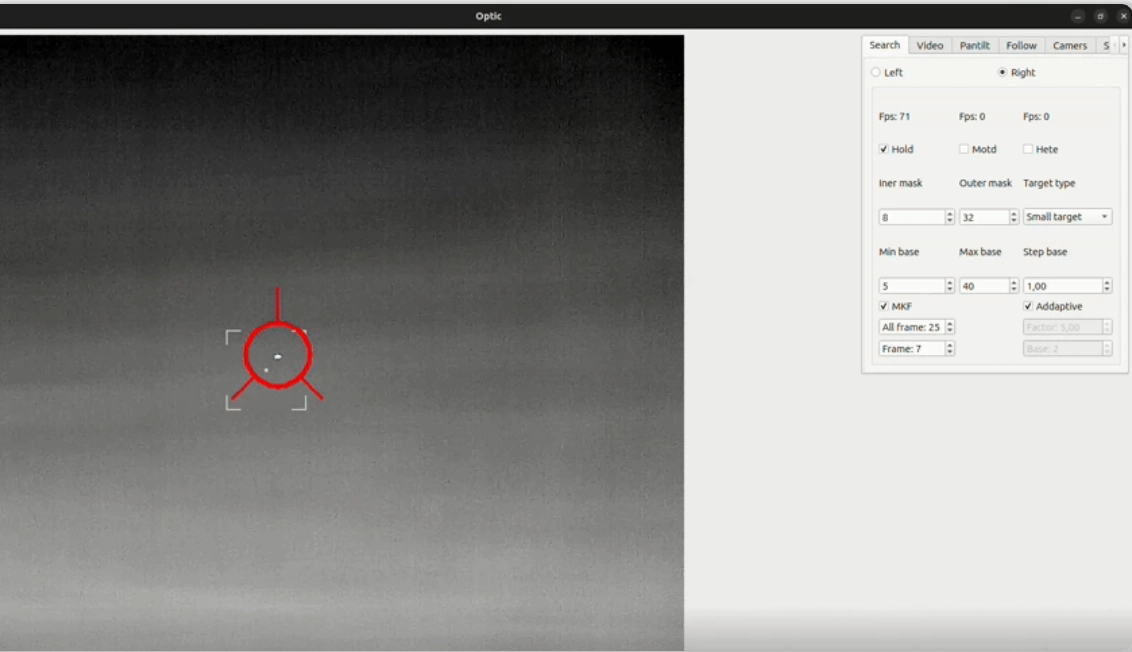Click the red target reticle in video
The width and height of the screenshot is (1132, 652).
(x=278, y=356)
